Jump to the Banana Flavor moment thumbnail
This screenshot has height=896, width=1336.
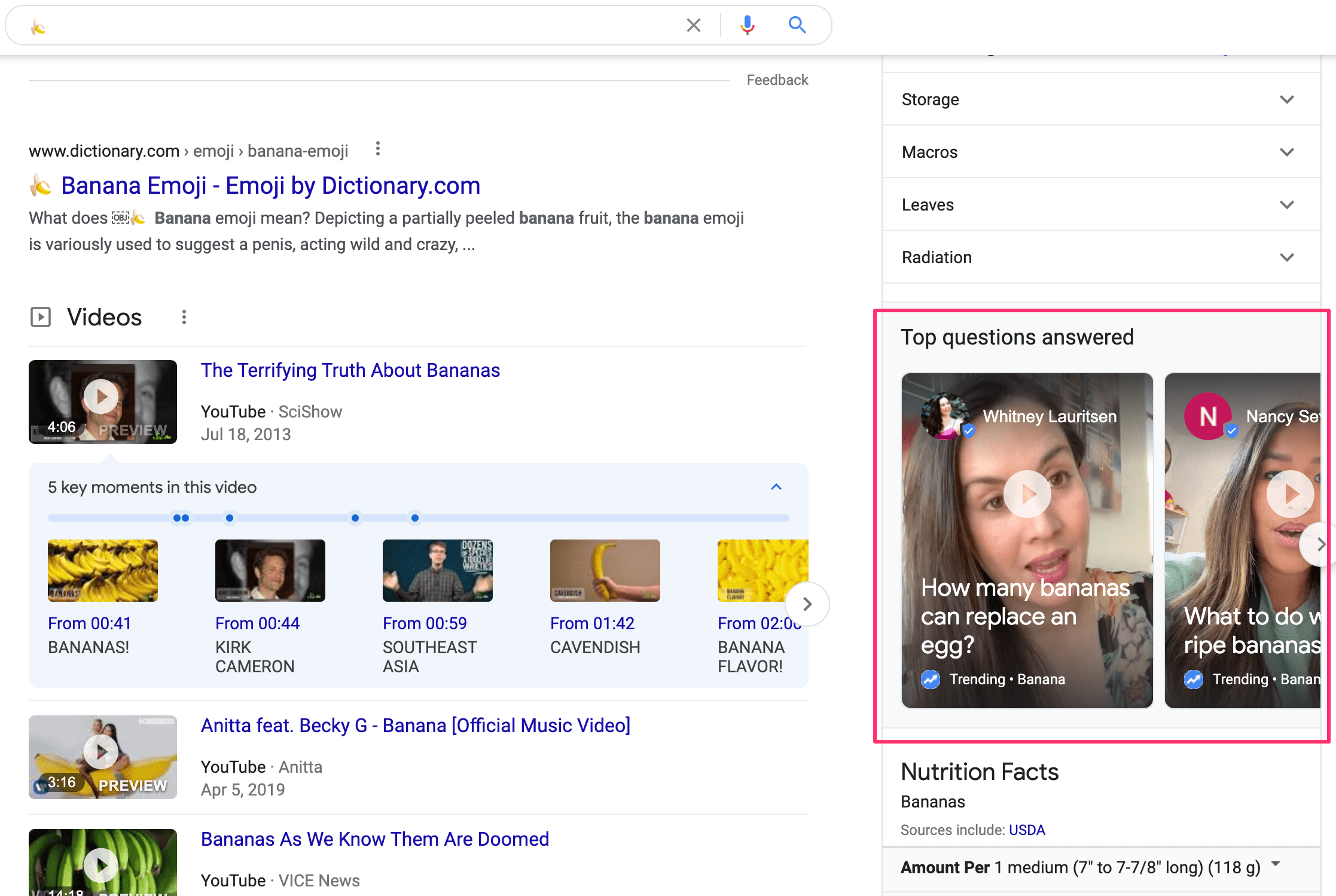pyautogui.click(x=763, y=571)
